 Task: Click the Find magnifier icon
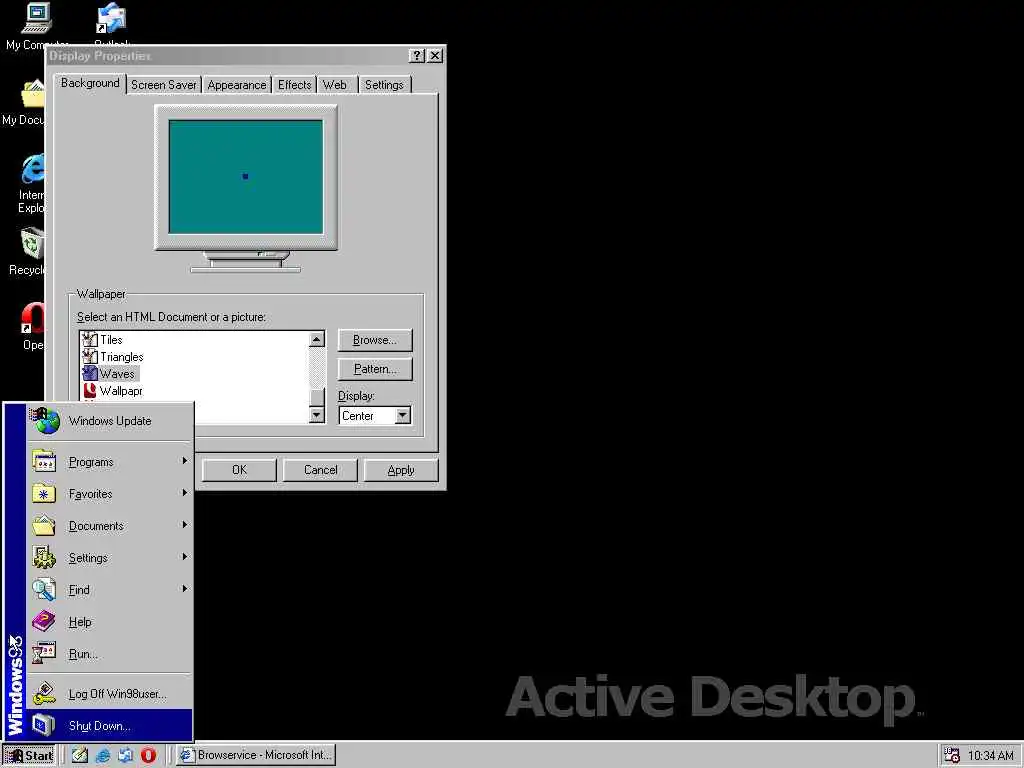click(x=44, y=589)
